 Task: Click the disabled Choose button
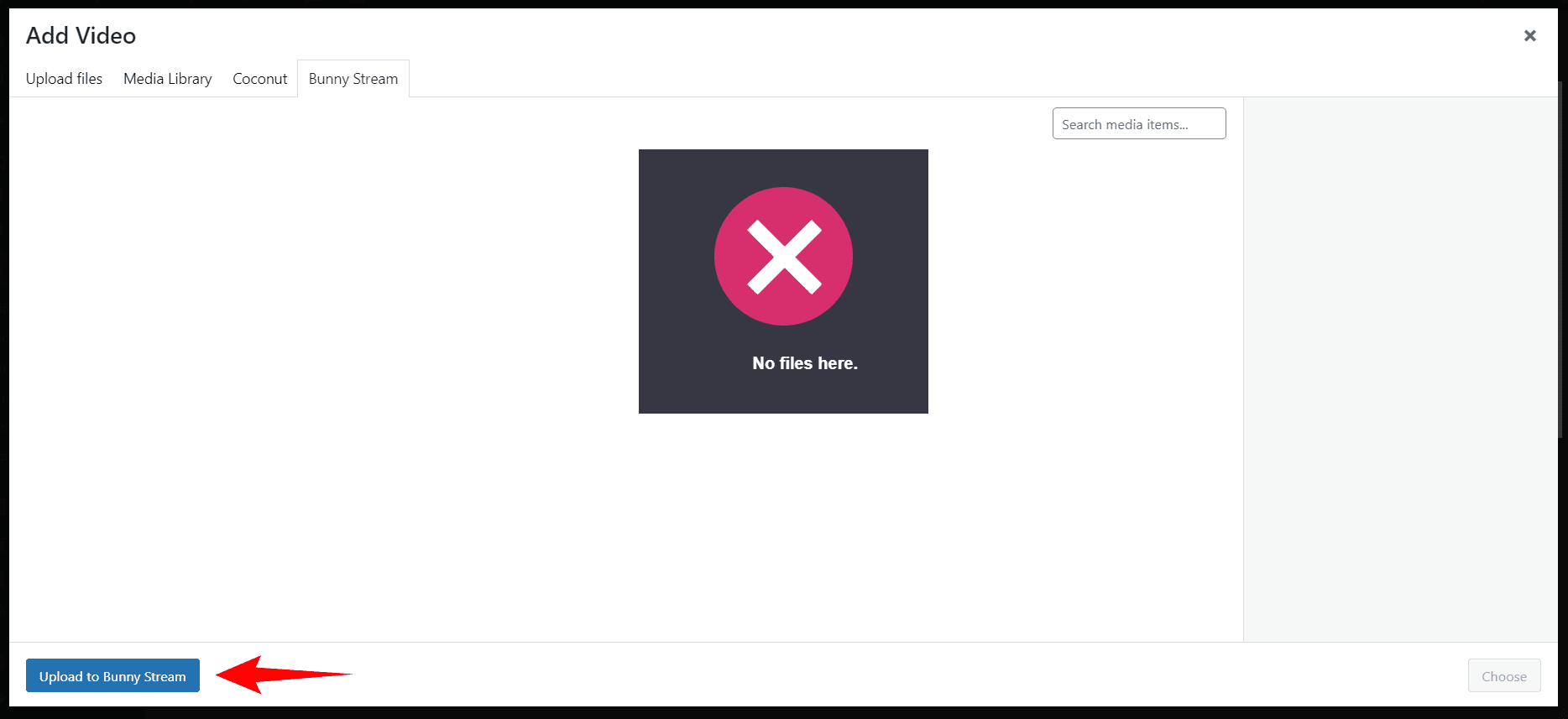[1503, 675]
